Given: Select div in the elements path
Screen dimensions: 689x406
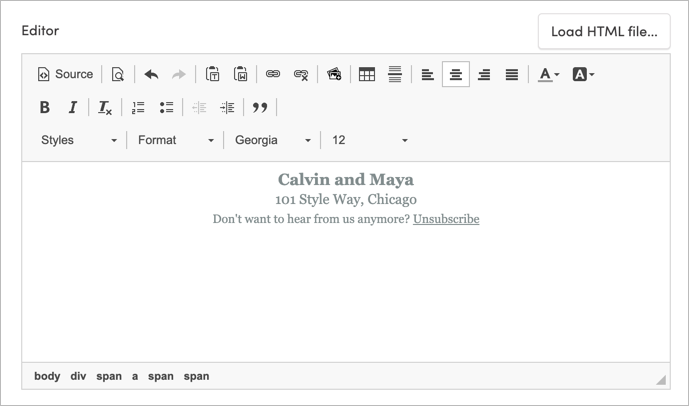Looking at the screenshot, I should tap(78, 376).
